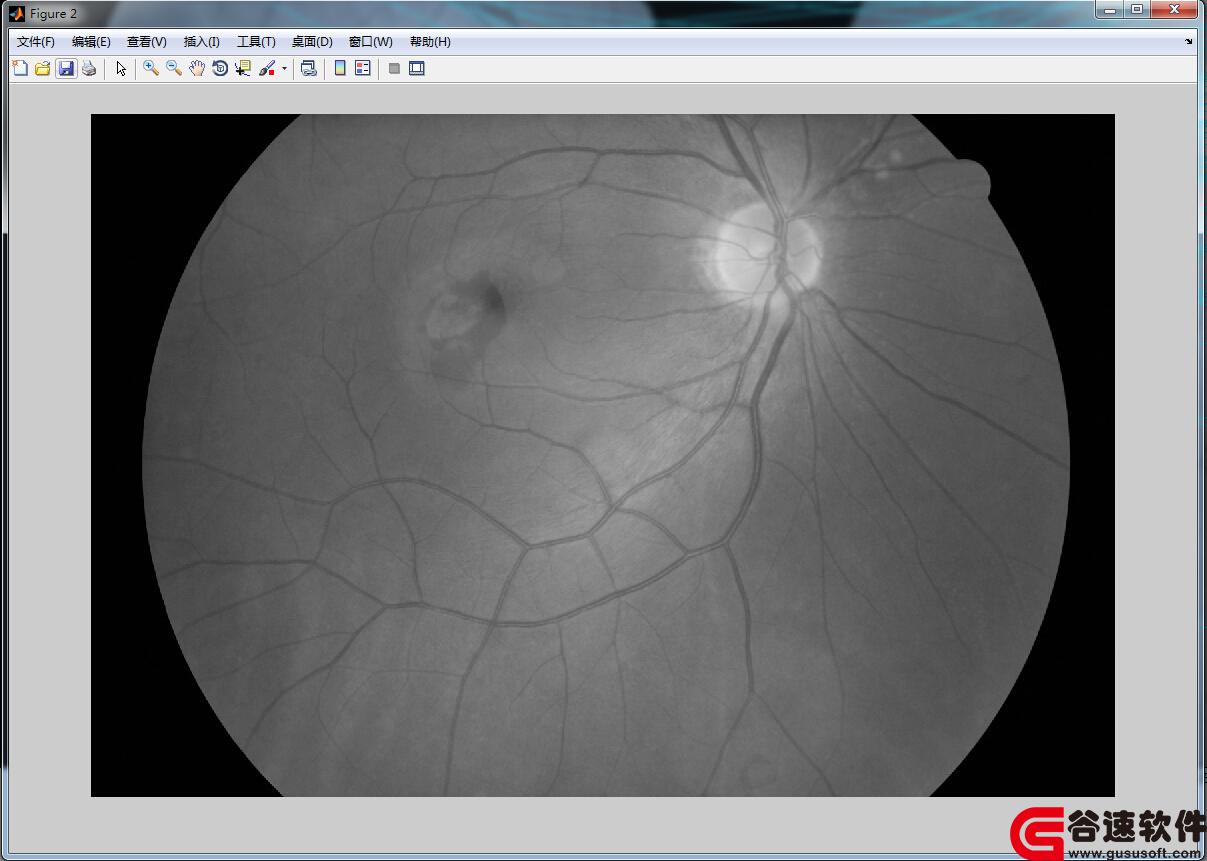Viewport: 1207px width, 861px height.
Task: Open the 文件(F) menu
Action: pyautogui.click(x=36, y=42)
